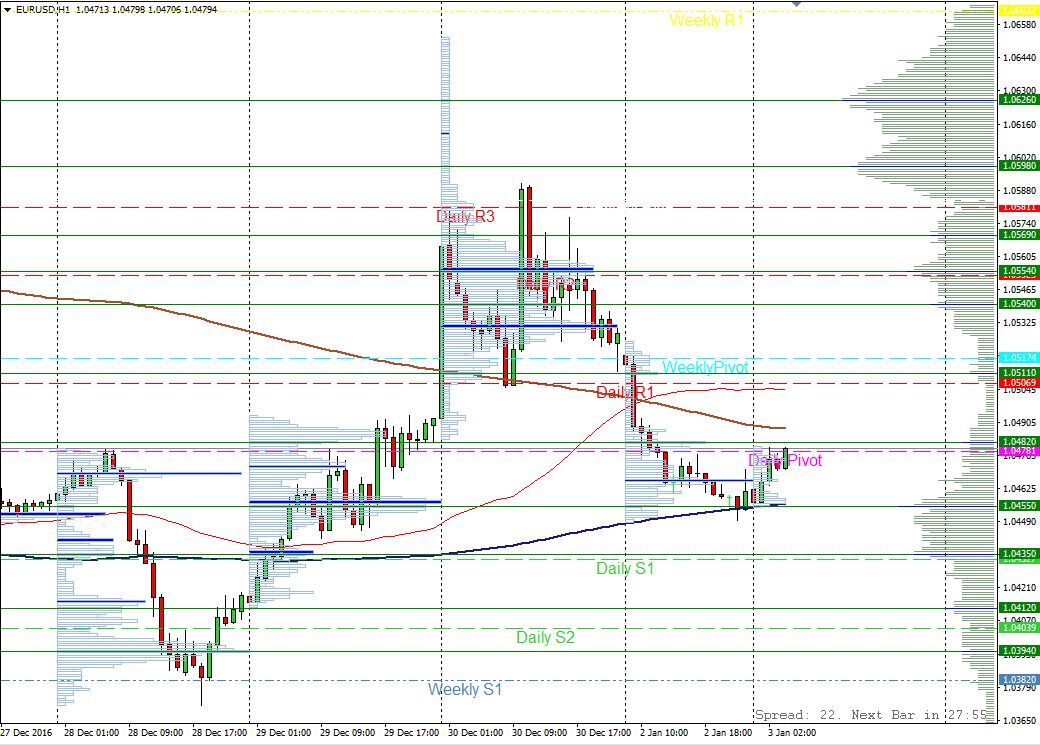Click the green 1.05400 price tag
Screen dimensions: 1040x745
click(1019, 304)
